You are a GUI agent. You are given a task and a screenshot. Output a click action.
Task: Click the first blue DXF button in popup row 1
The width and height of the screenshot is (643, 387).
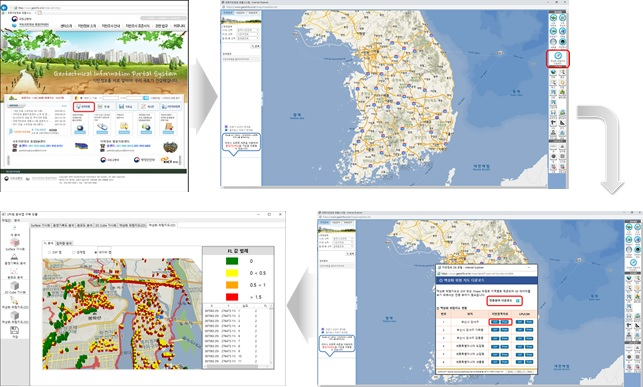[x=495, y=322]
